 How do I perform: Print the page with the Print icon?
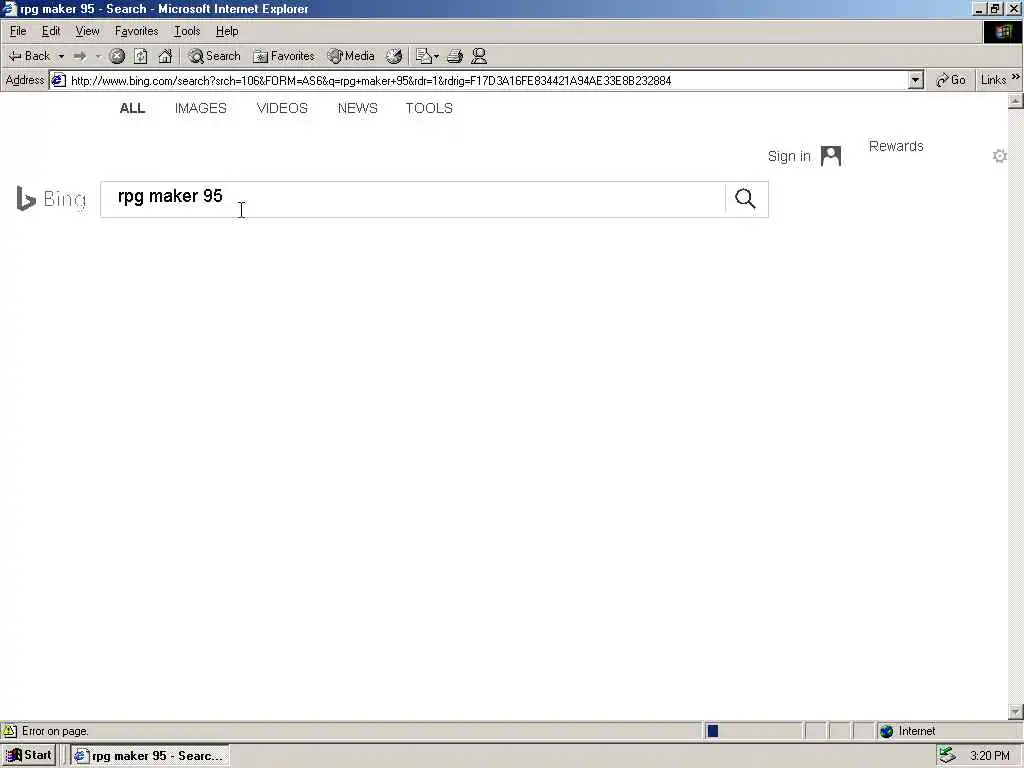click(455, 56)
